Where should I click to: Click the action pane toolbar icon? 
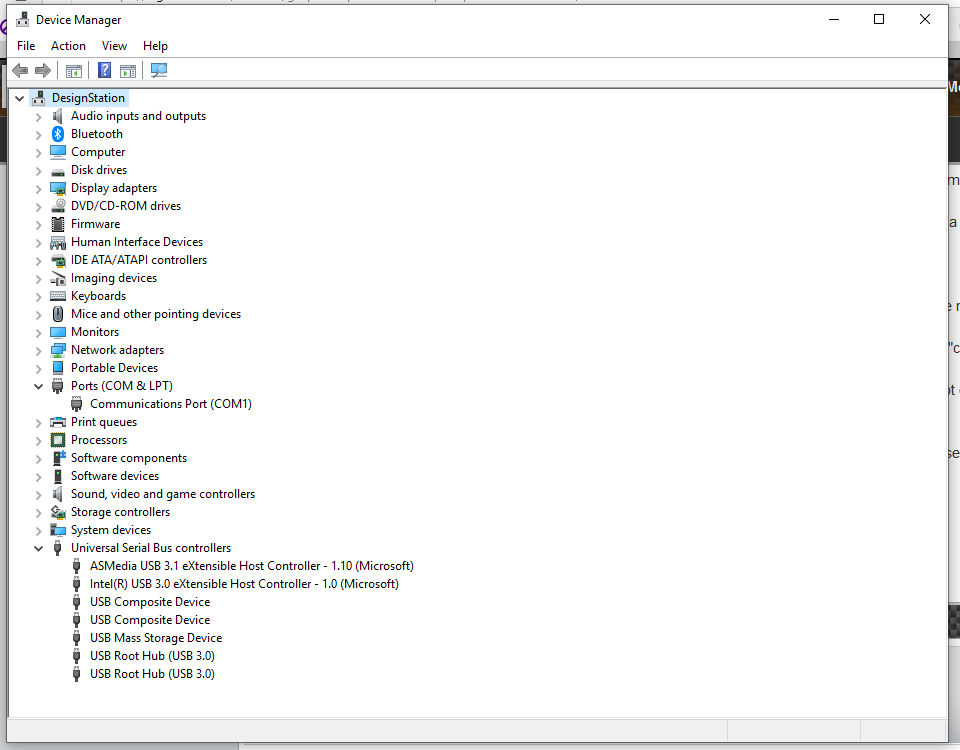coord(128,71)
